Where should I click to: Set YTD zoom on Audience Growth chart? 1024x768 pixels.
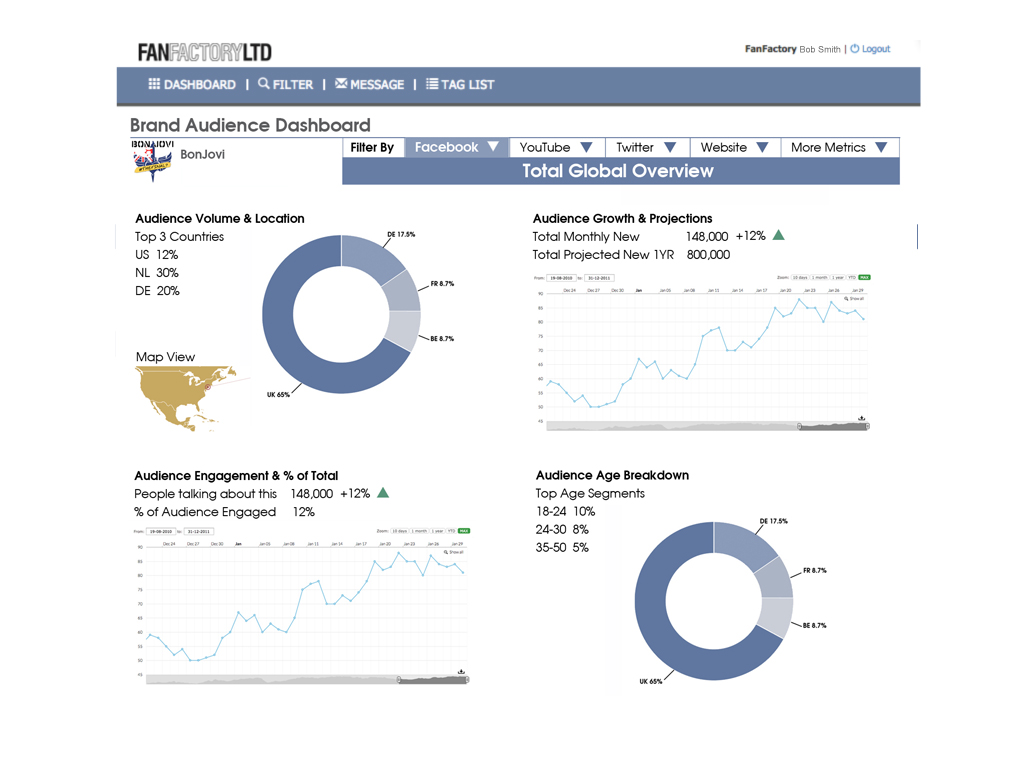pyautogui.click(x=852, y=278)
